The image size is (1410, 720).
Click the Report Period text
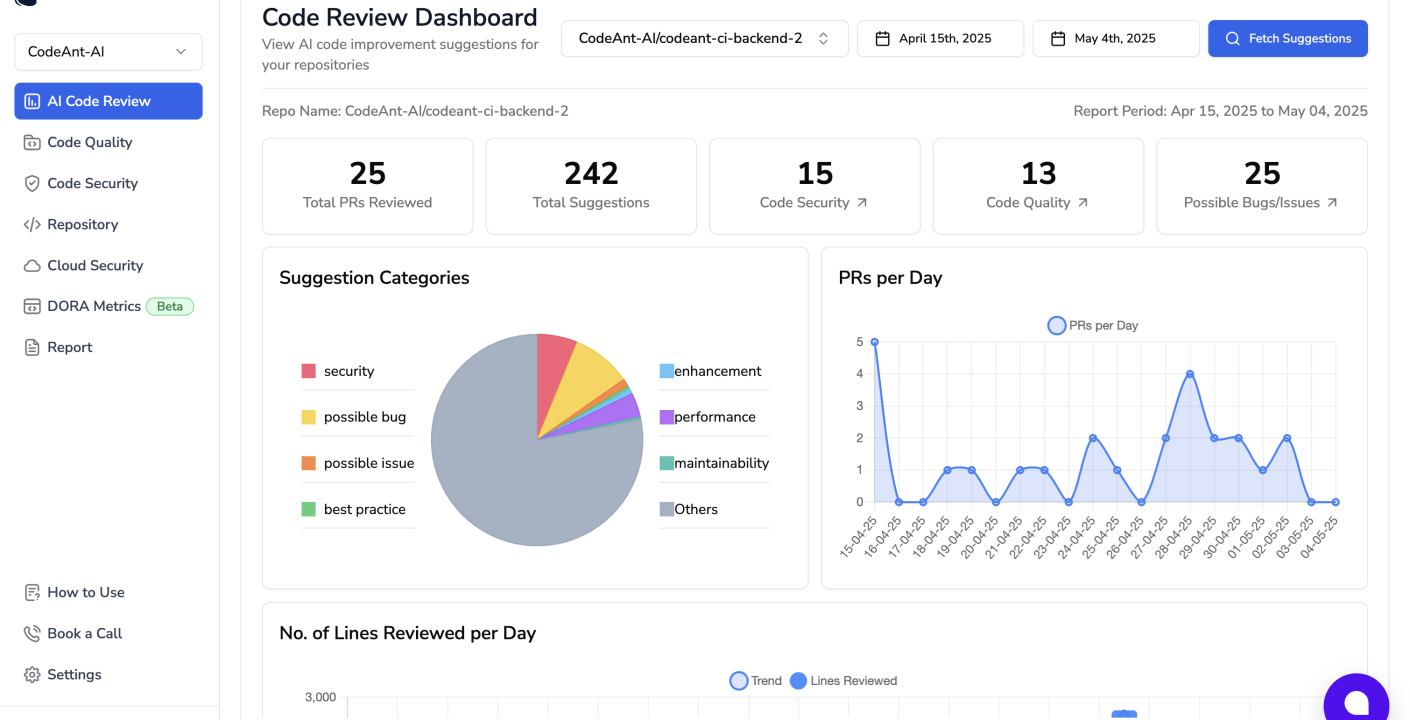click(1220, 111)
